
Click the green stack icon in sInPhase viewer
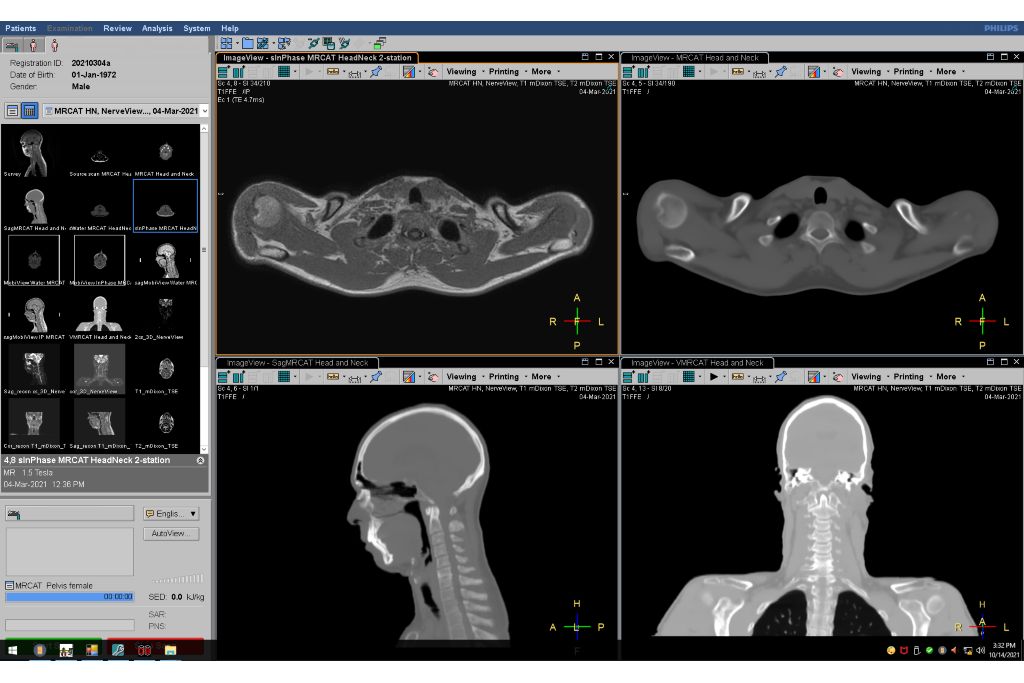tap(223, 72)
